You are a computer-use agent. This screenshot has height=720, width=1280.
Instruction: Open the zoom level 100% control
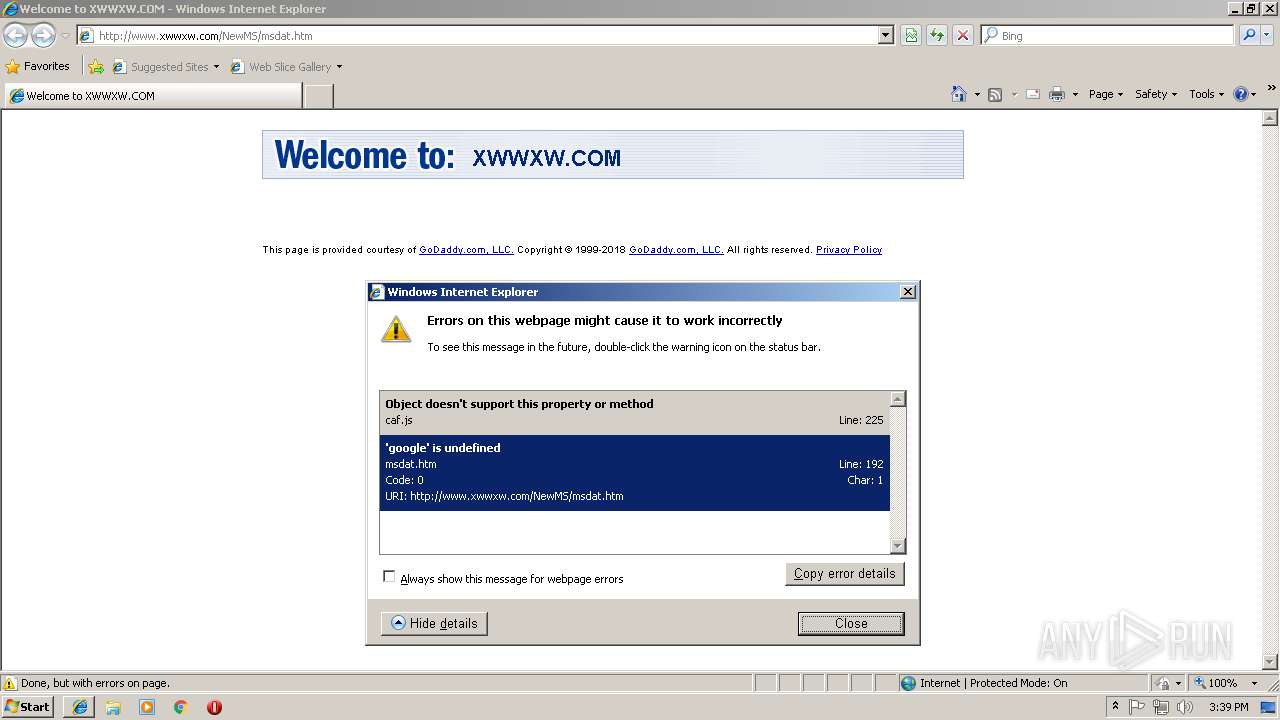pos(1226,683)
